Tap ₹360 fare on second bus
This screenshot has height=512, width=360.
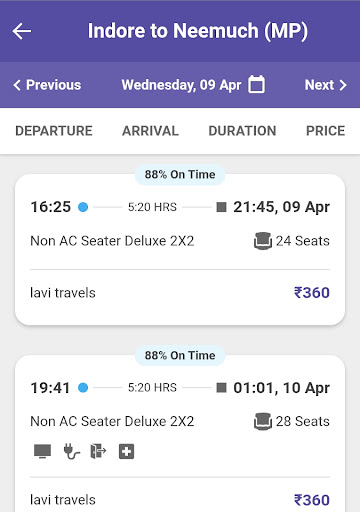pos(312,500)
